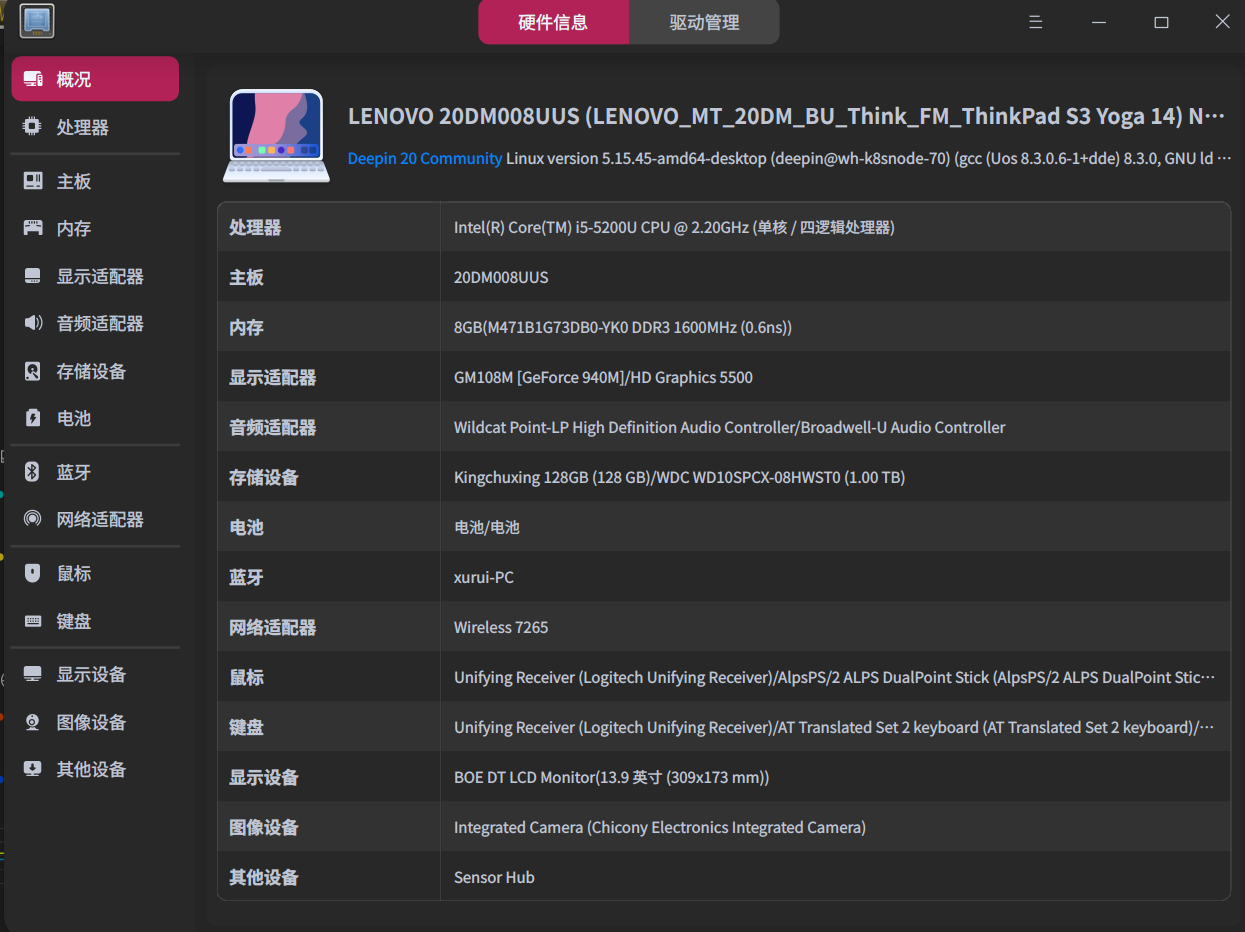Click the GM108M GeForce 940M value
Screen dimensions: 1245x932
[x=603, y=377]
